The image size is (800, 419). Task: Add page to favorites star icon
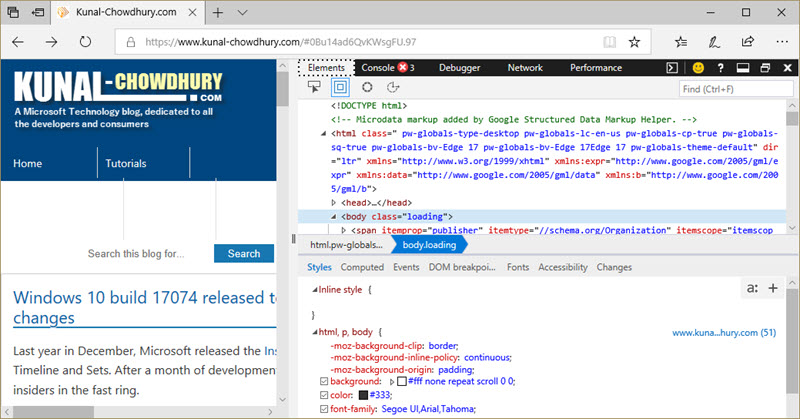634,42
